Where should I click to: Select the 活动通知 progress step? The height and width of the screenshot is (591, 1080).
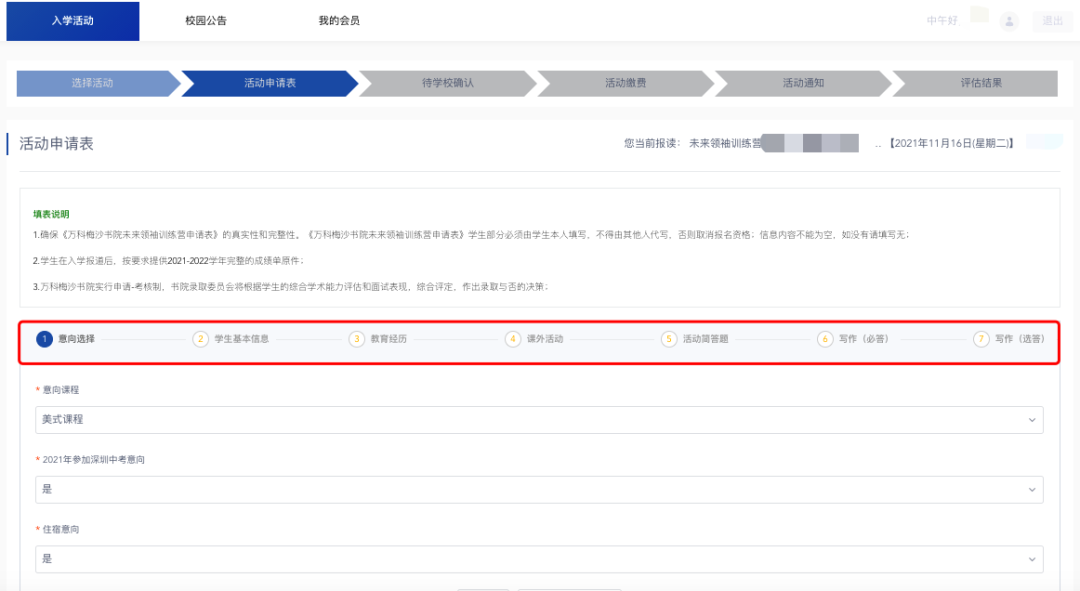coord(803,83)
